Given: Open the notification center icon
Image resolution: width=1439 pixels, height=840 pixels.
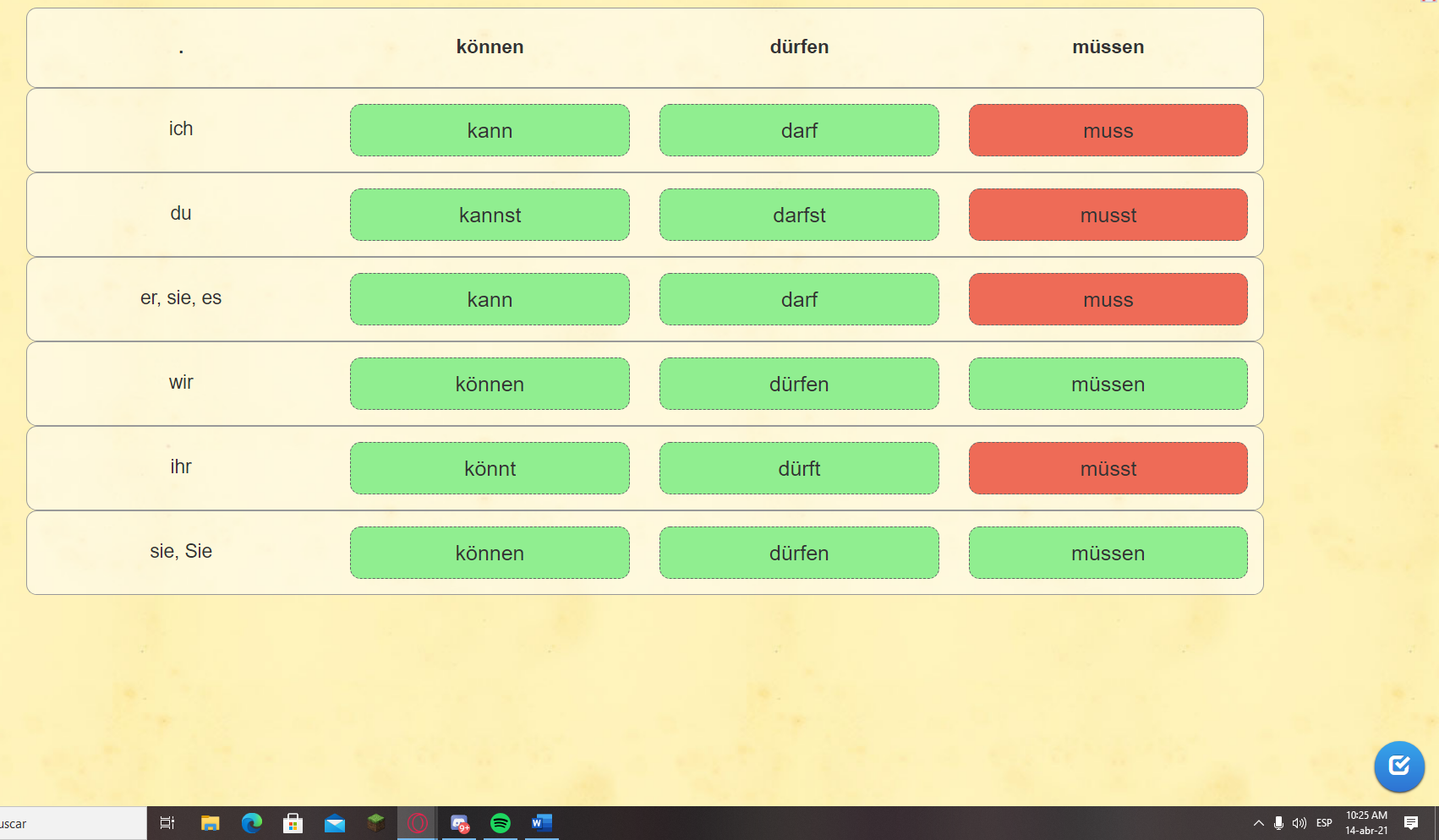Looking at the screenshot, I should [1411, 823].
